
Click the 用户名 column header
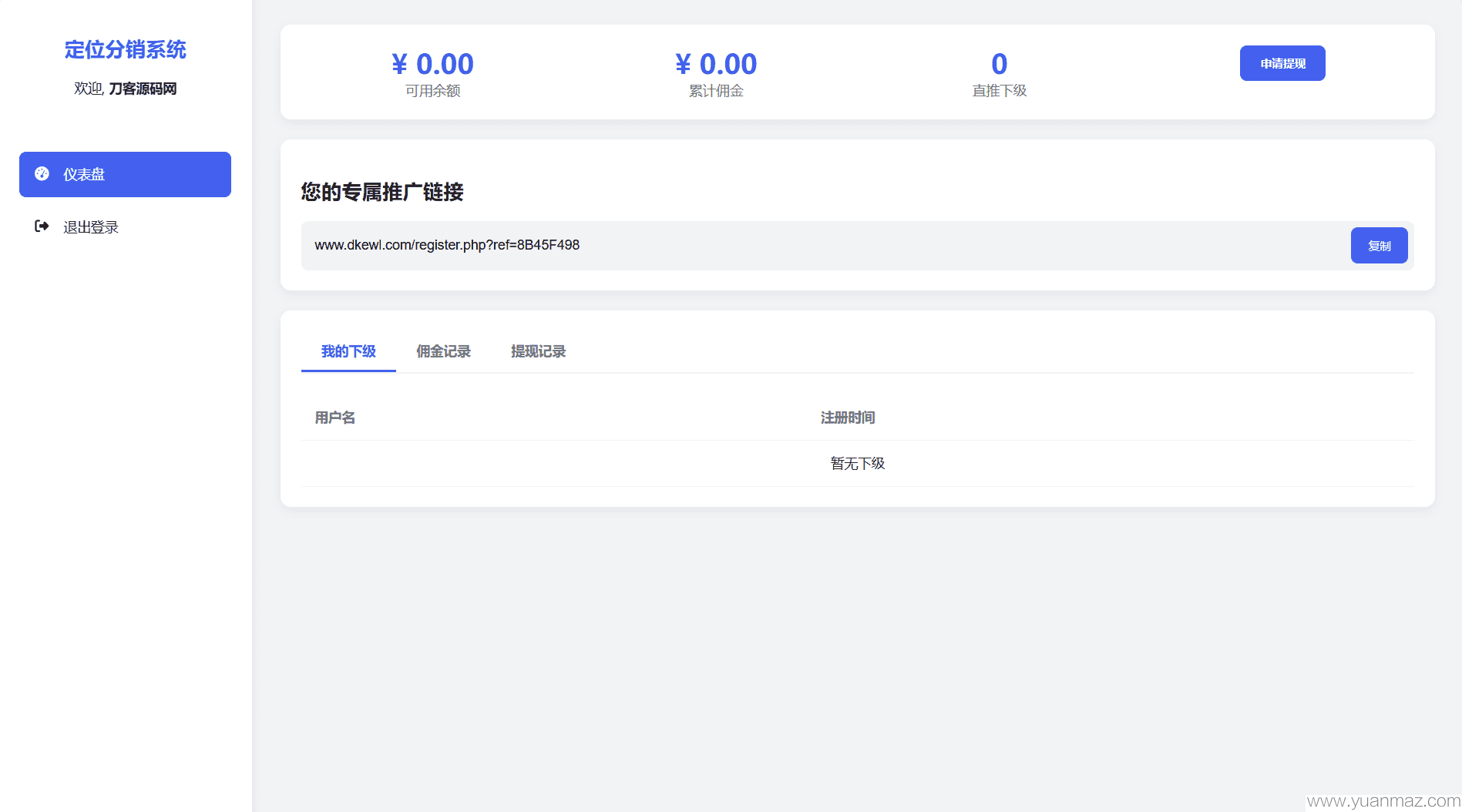(x=335, y=418)
